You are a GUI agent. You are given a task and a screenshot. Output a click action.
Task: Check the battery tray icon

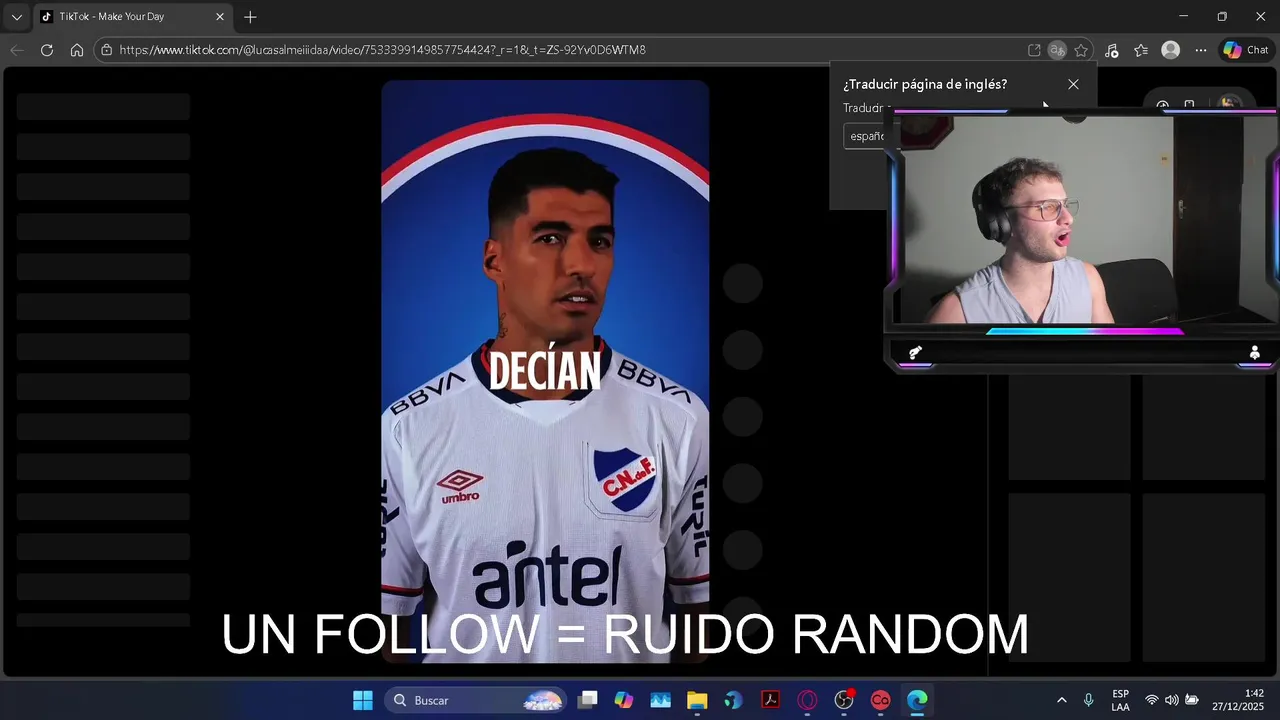pos(1192,700)
